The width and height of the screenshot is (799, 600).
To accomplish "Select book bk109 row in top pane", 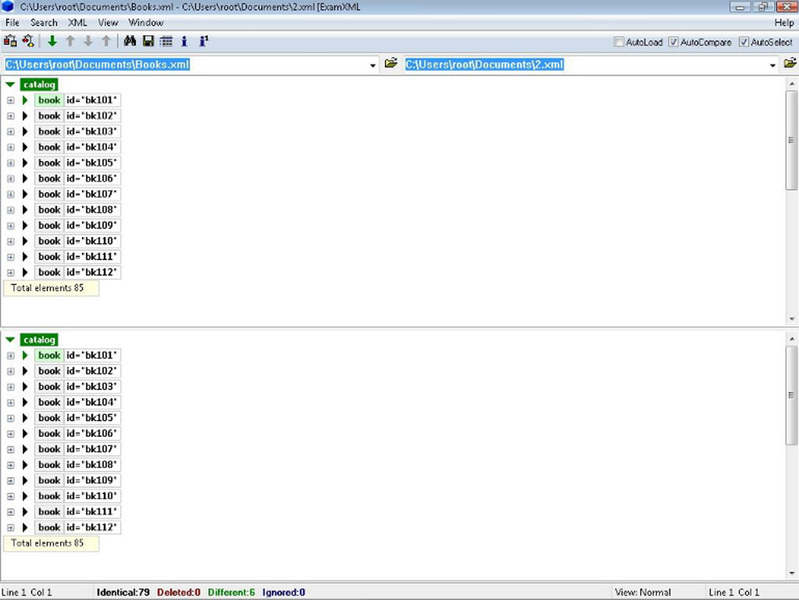I will tap(77, 225).
